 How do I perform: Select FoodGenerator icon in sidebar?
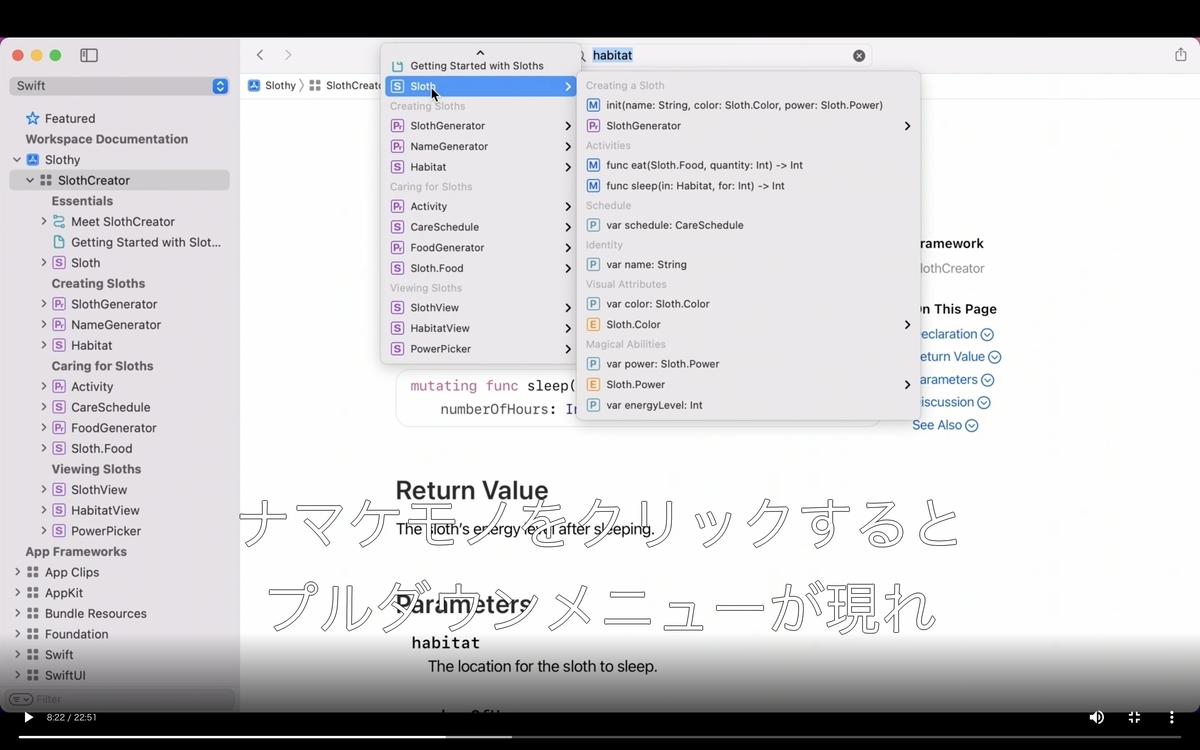59,428
